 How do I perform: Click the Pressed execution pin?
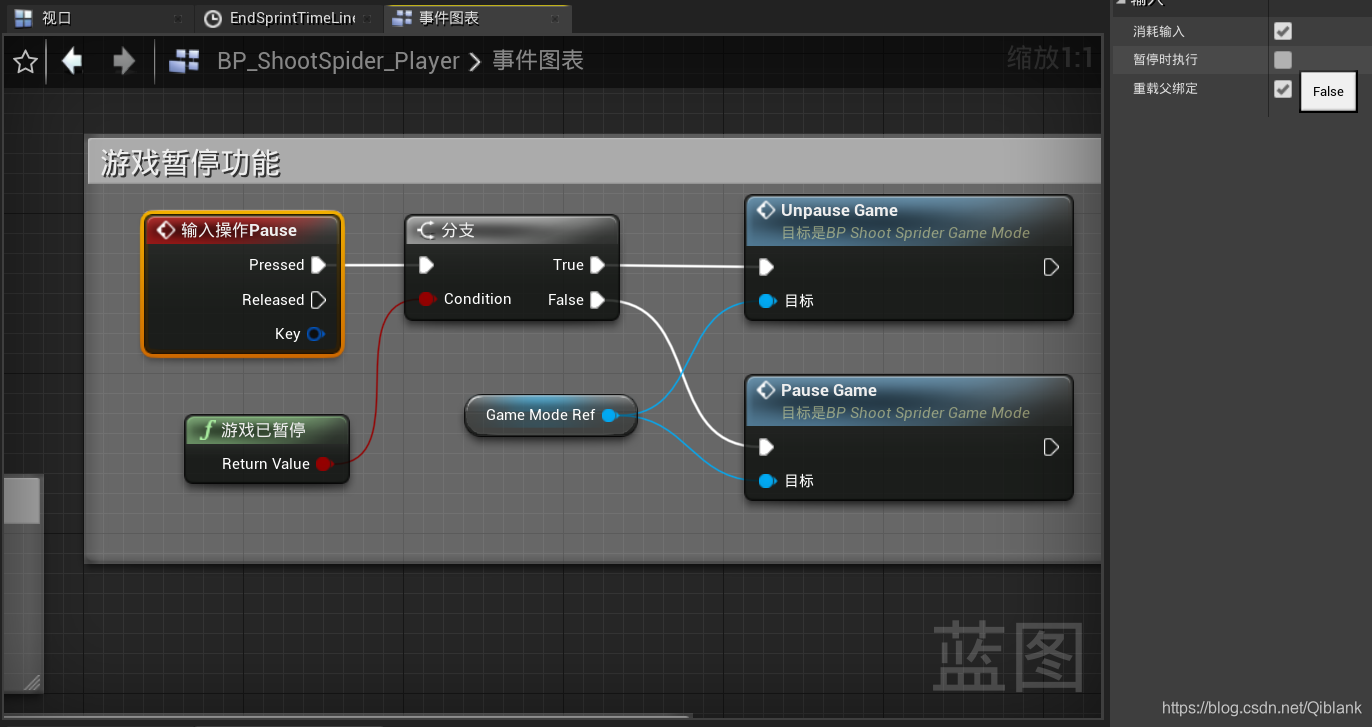click(x=318, y=265)
